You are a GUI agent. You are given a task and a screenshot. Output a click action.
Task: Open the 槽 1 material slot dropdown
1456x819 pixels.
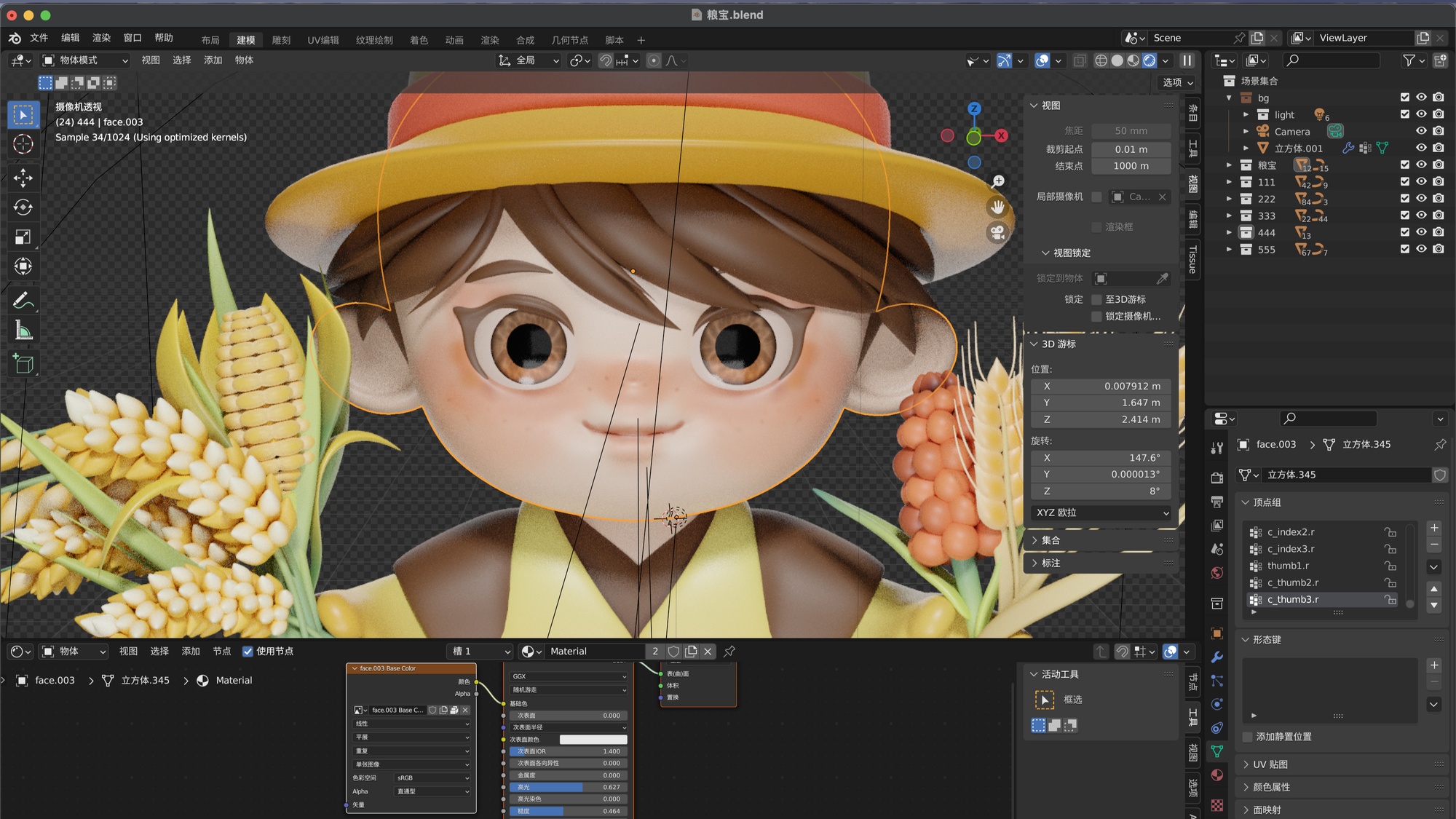479,651
